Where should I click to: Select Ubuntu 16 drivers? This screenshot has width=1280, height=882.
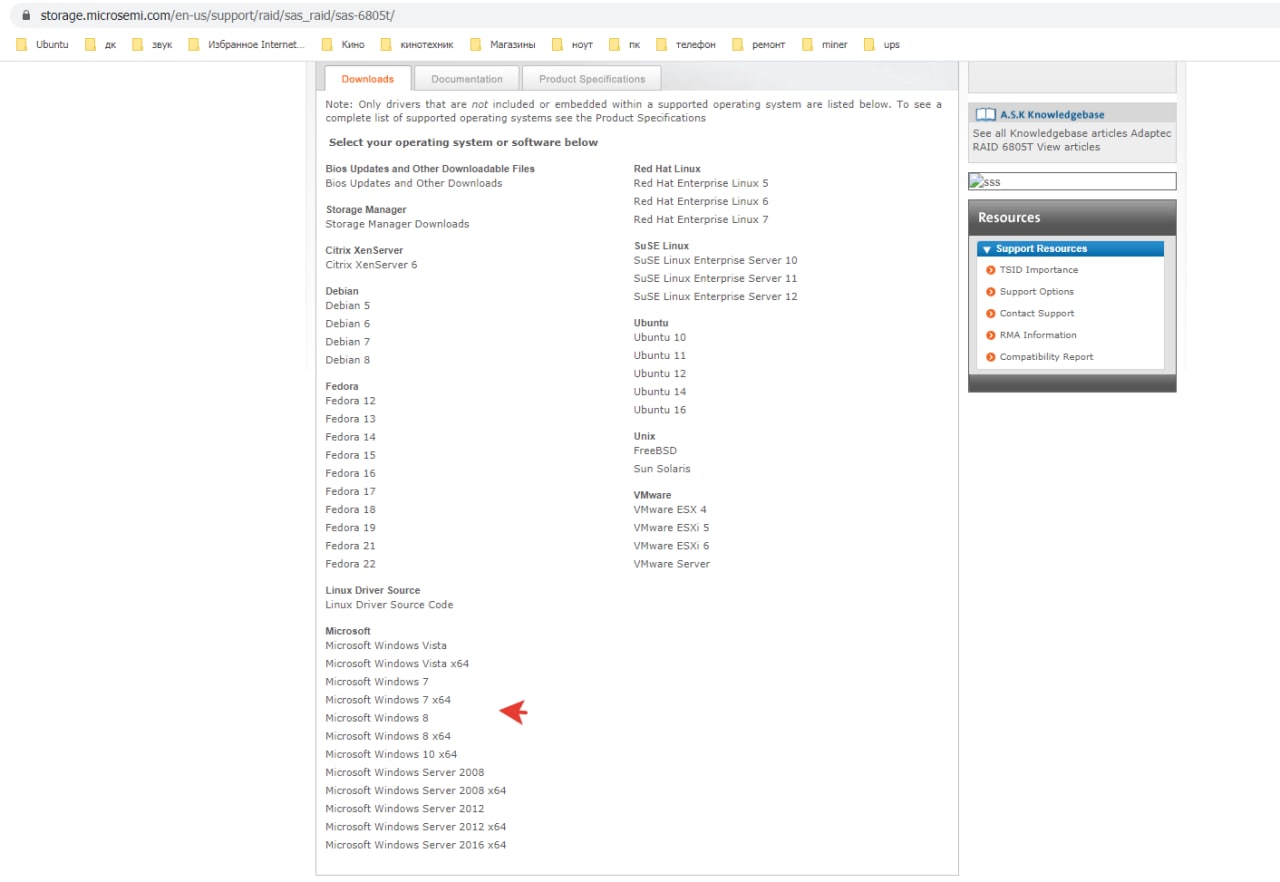click(x=660, y=410)
